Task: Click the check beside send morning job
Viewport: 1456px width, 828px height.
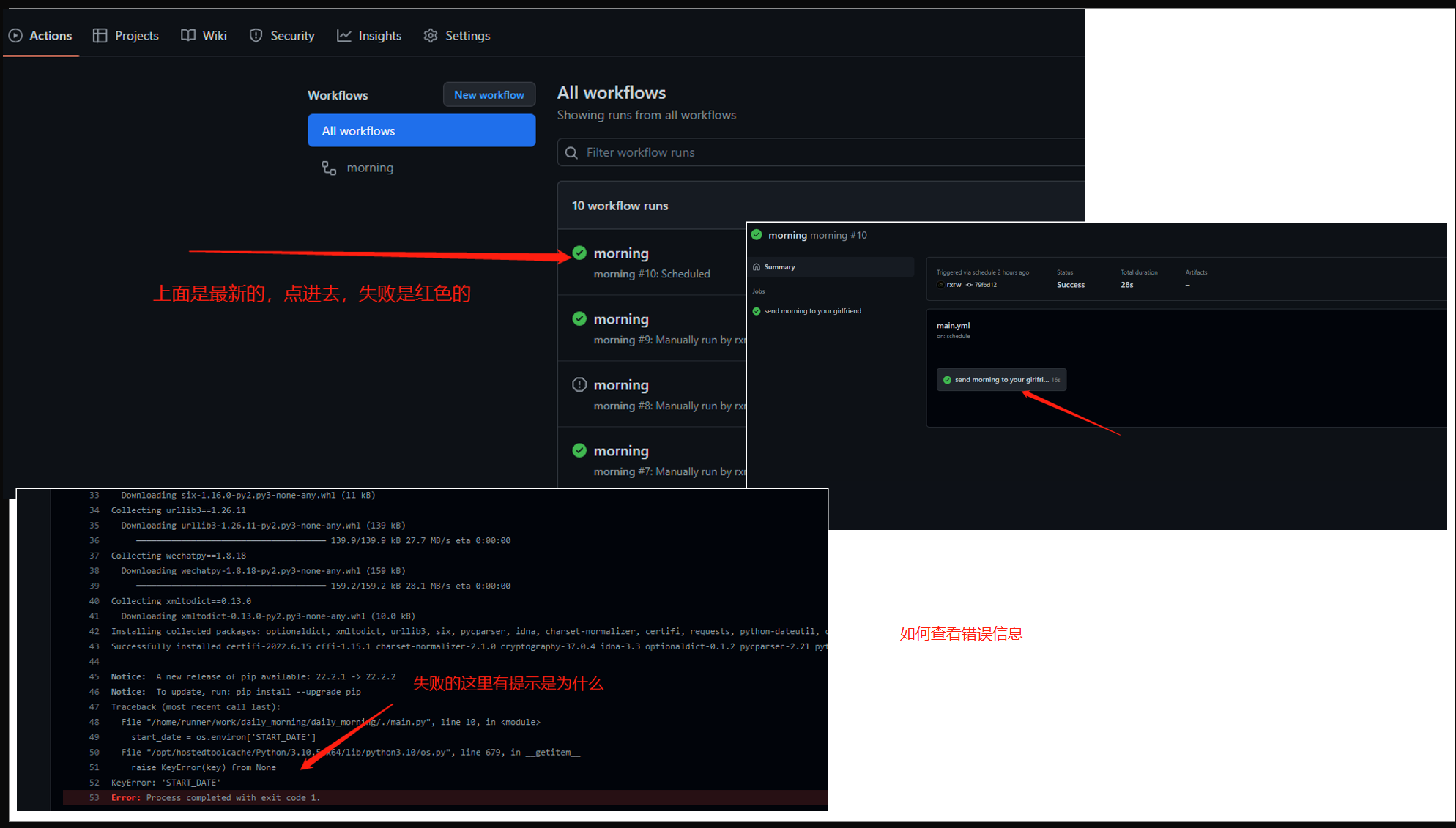Action: point(757,310)
